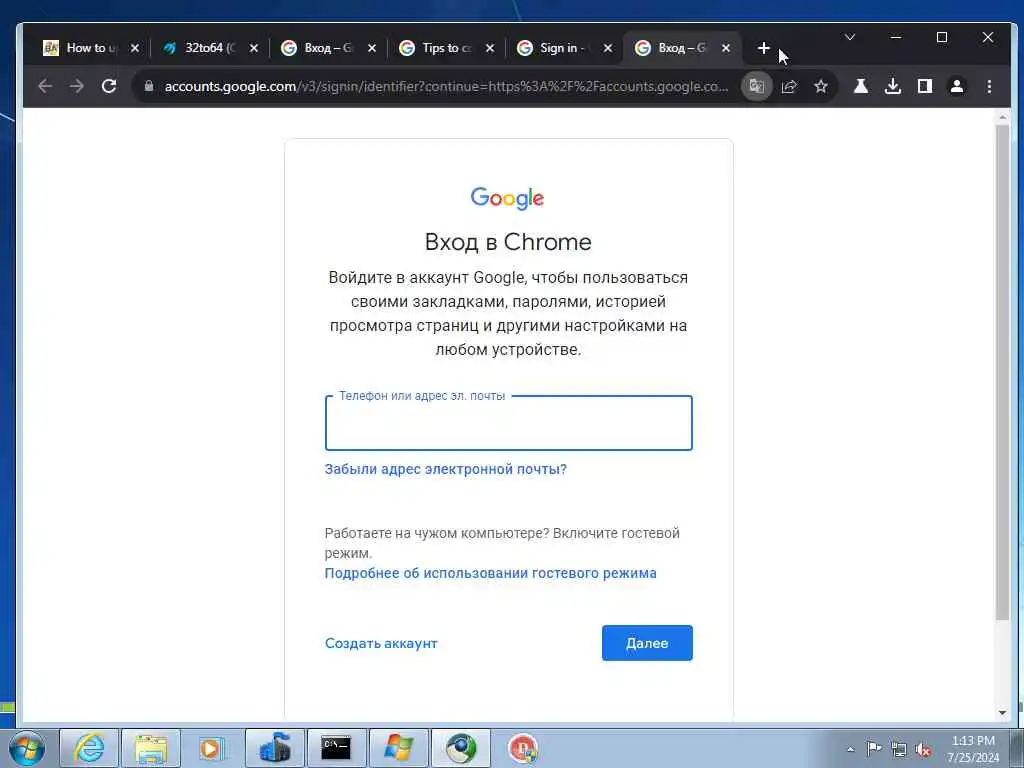Reload the current page
Screen dimensions: 1024x768
109,86
